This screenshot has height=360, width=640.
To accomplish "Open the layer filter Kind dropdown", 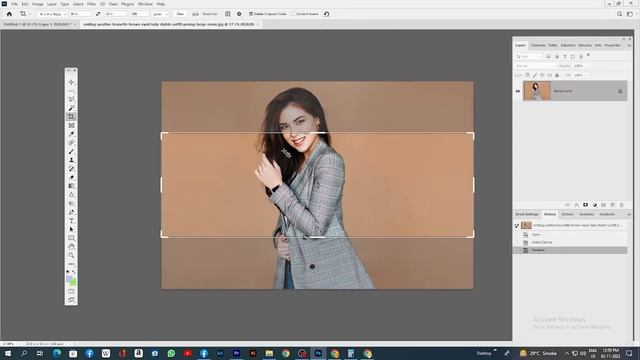I will coord(529,56).
